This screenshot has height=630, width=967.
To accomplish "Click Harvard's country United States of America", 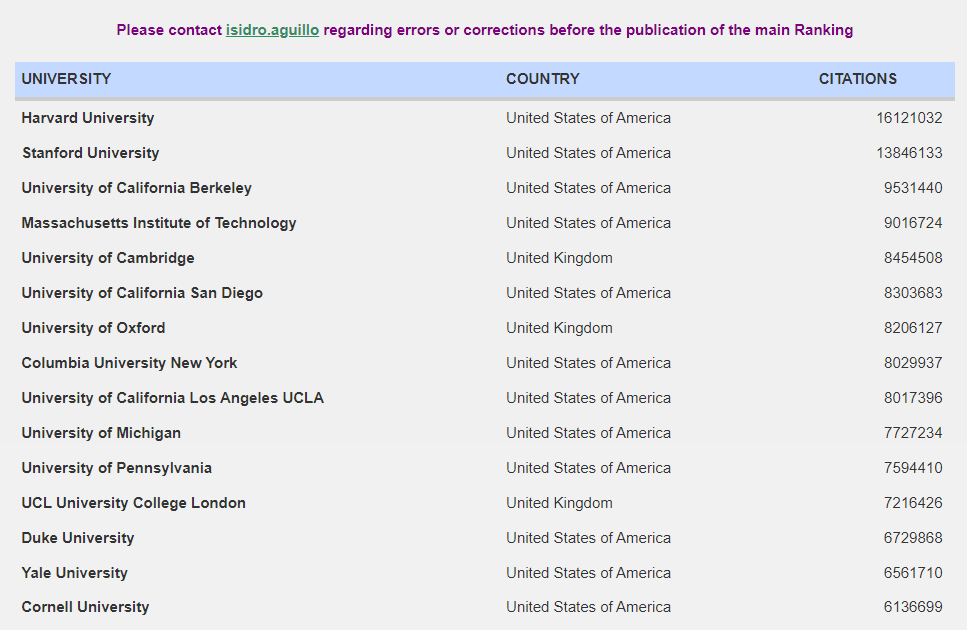I will (x=588, y=118).
